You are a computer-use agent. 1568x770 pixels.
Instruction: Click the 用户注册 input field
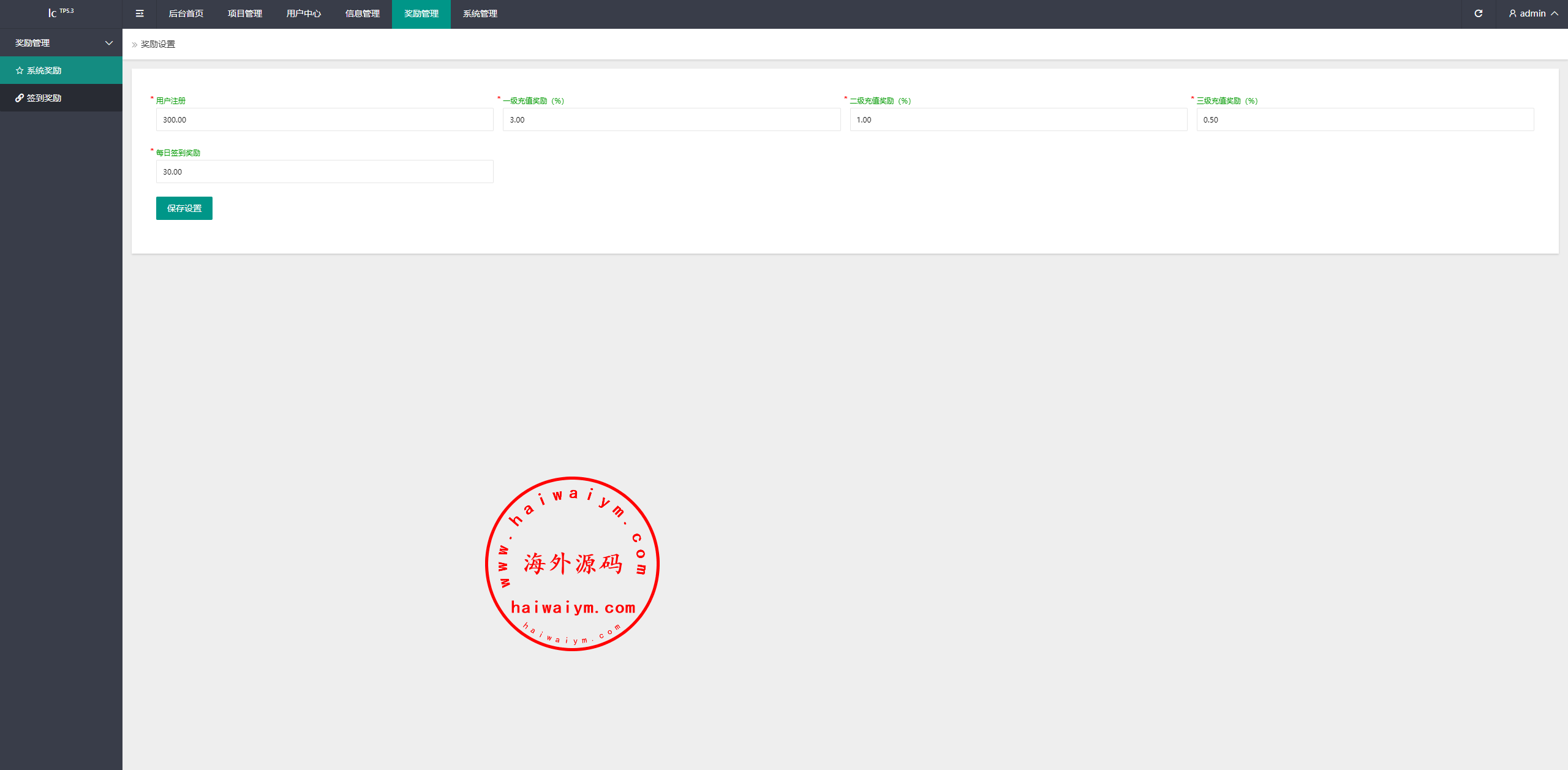[325, 119]
